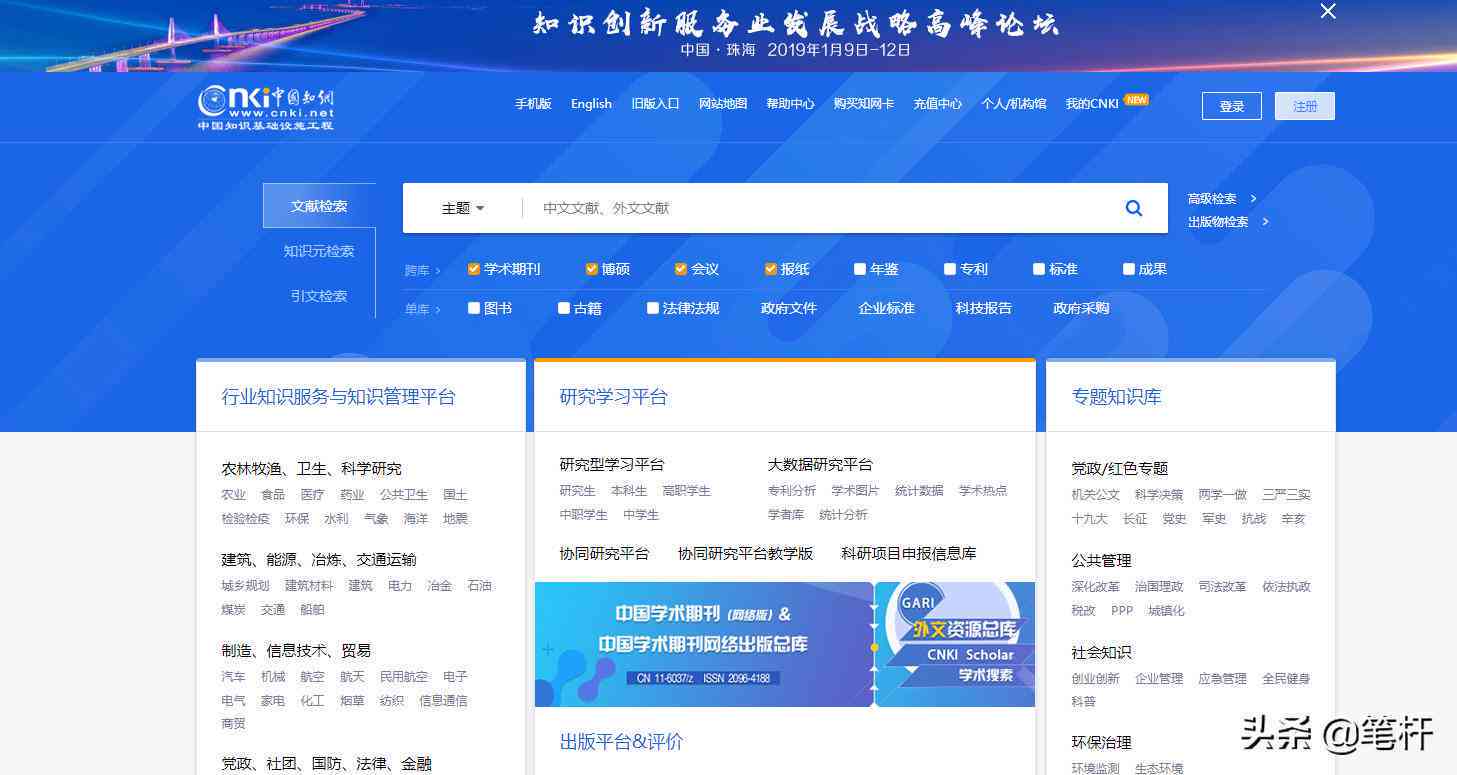Open 创业创新 topic link
The height and width of the screenshot is (775, 1457).
point(1096,679)
